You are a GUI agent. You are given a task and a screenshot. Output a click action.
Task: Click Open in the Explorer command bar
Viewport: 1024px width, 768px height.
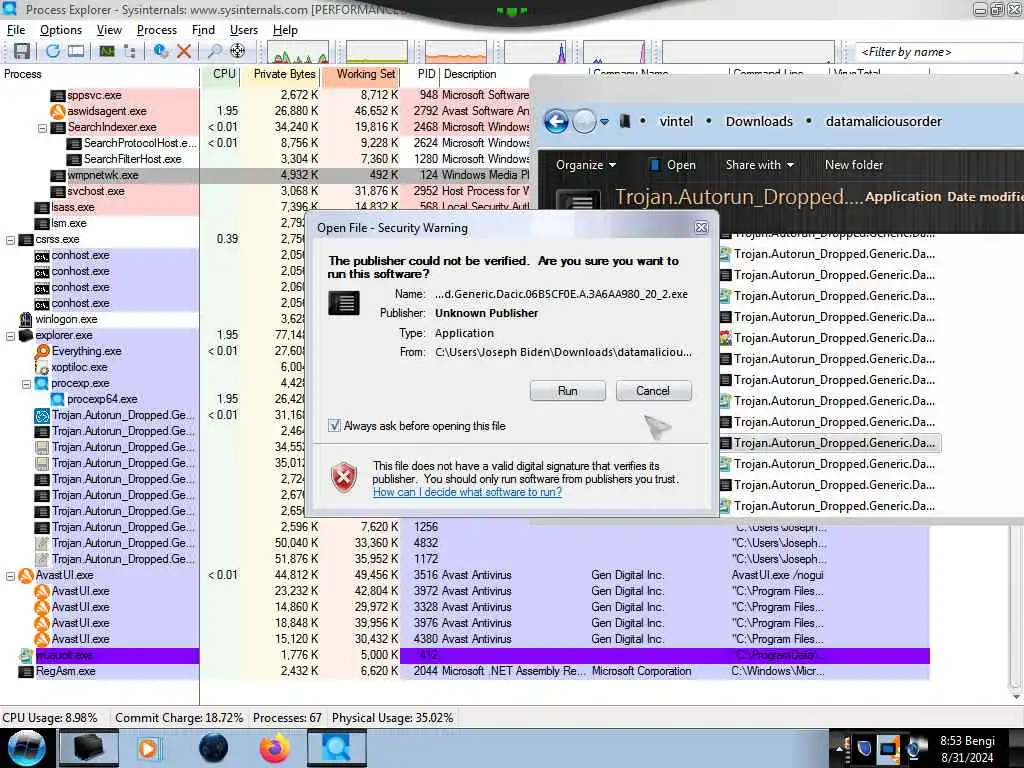pos(673,165)
